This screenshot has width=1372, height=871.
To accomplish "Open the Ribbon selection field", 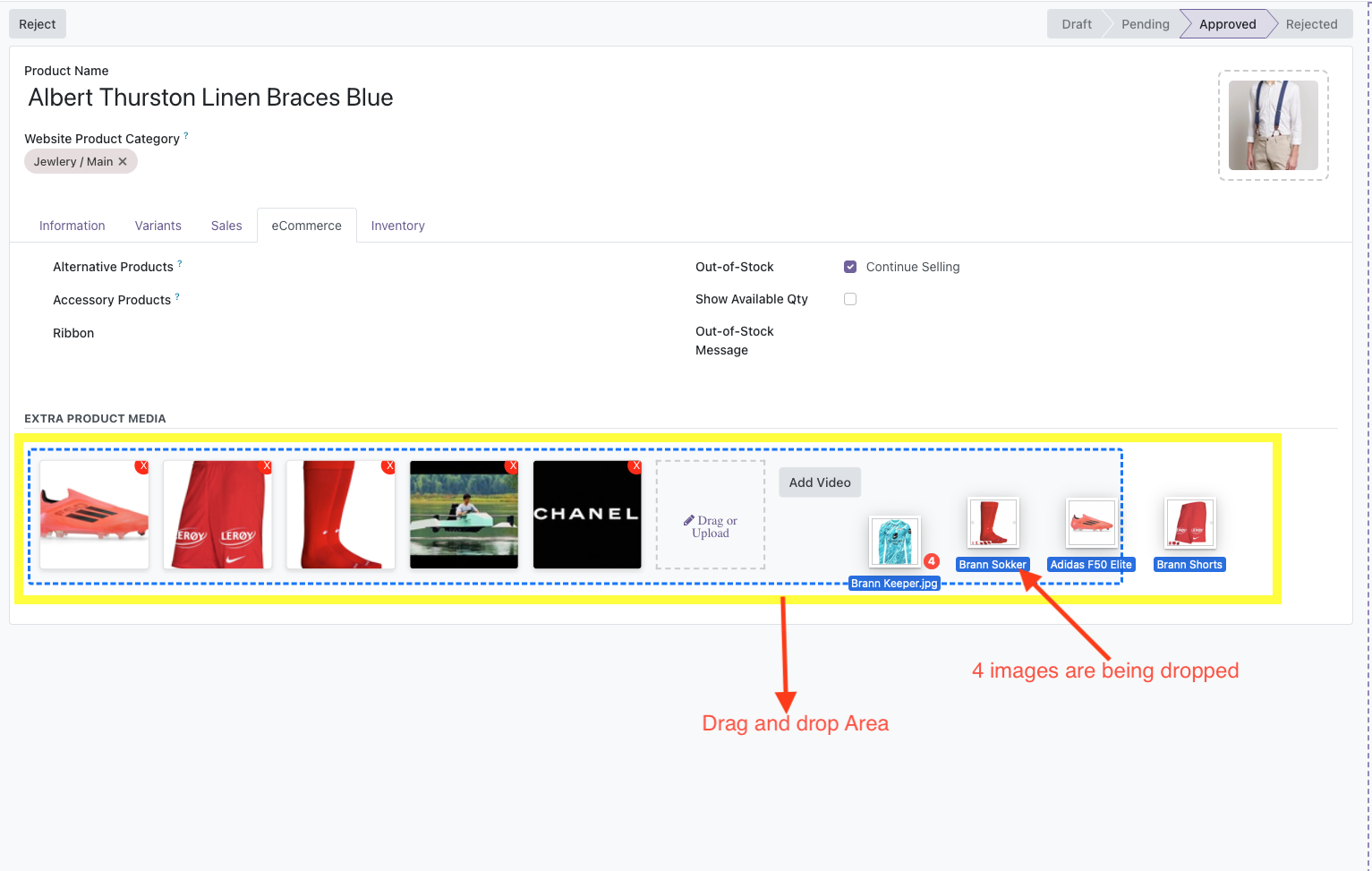I will [430, 333].
